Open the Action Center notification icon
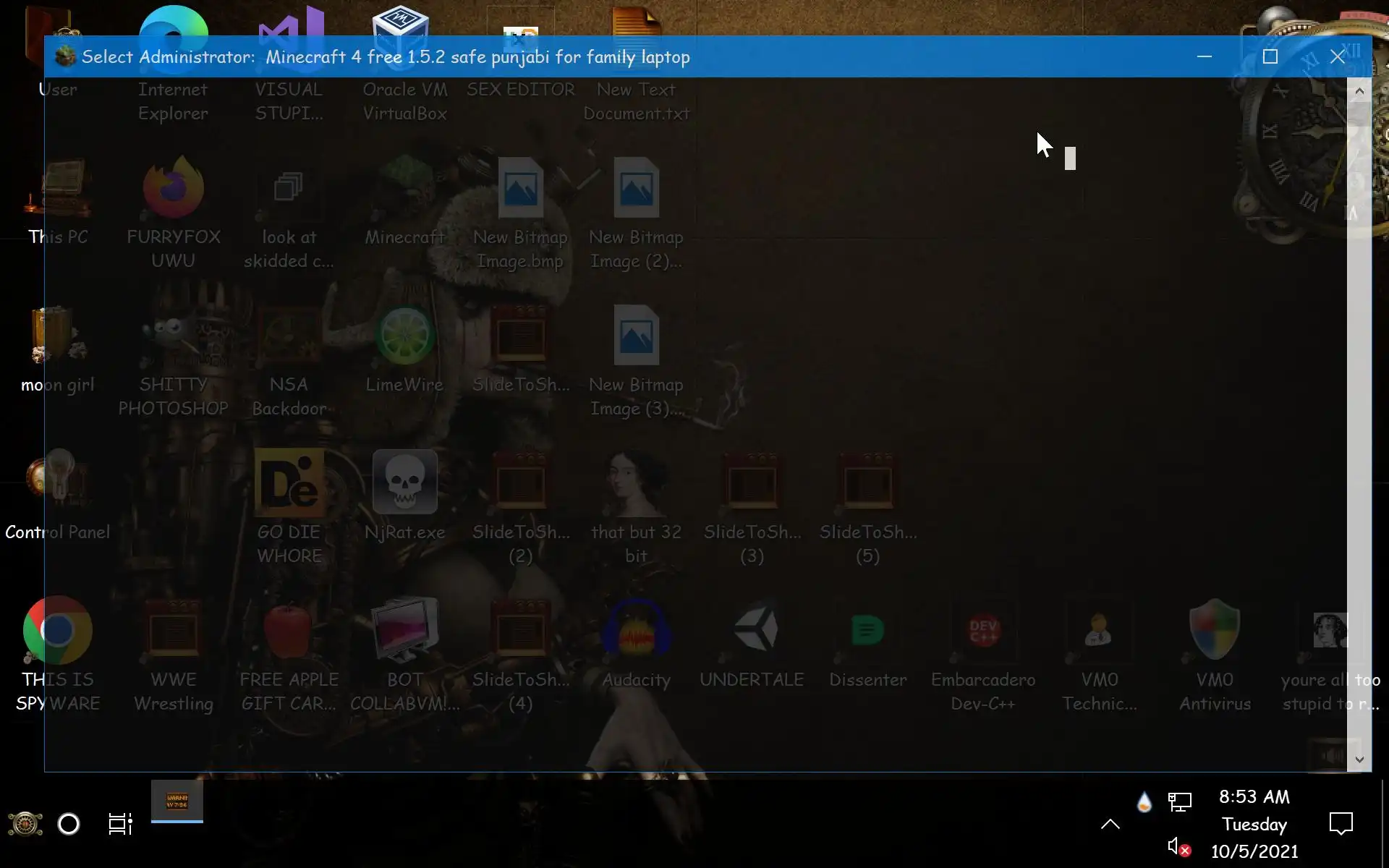The height and width of the screenshot is (868, 1389). pyautogui.click(x=1341, y=824)
